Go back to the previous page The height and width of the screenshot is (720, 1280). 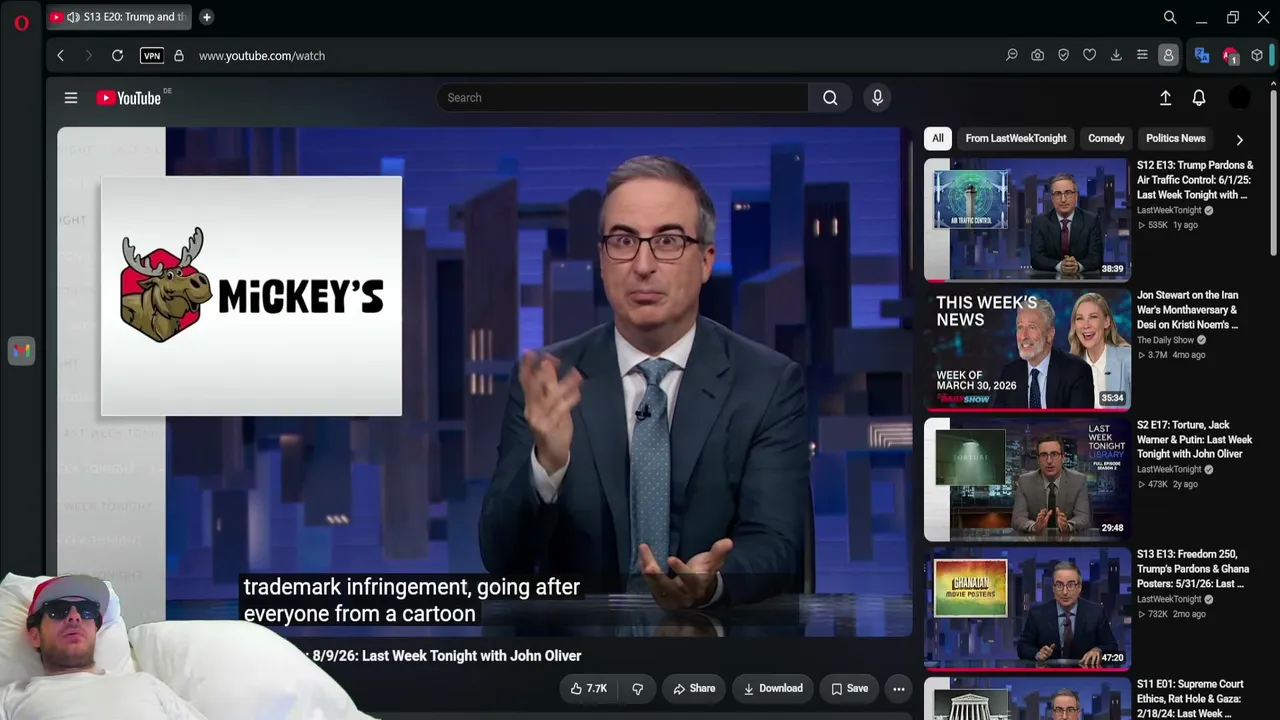[61, 56]
